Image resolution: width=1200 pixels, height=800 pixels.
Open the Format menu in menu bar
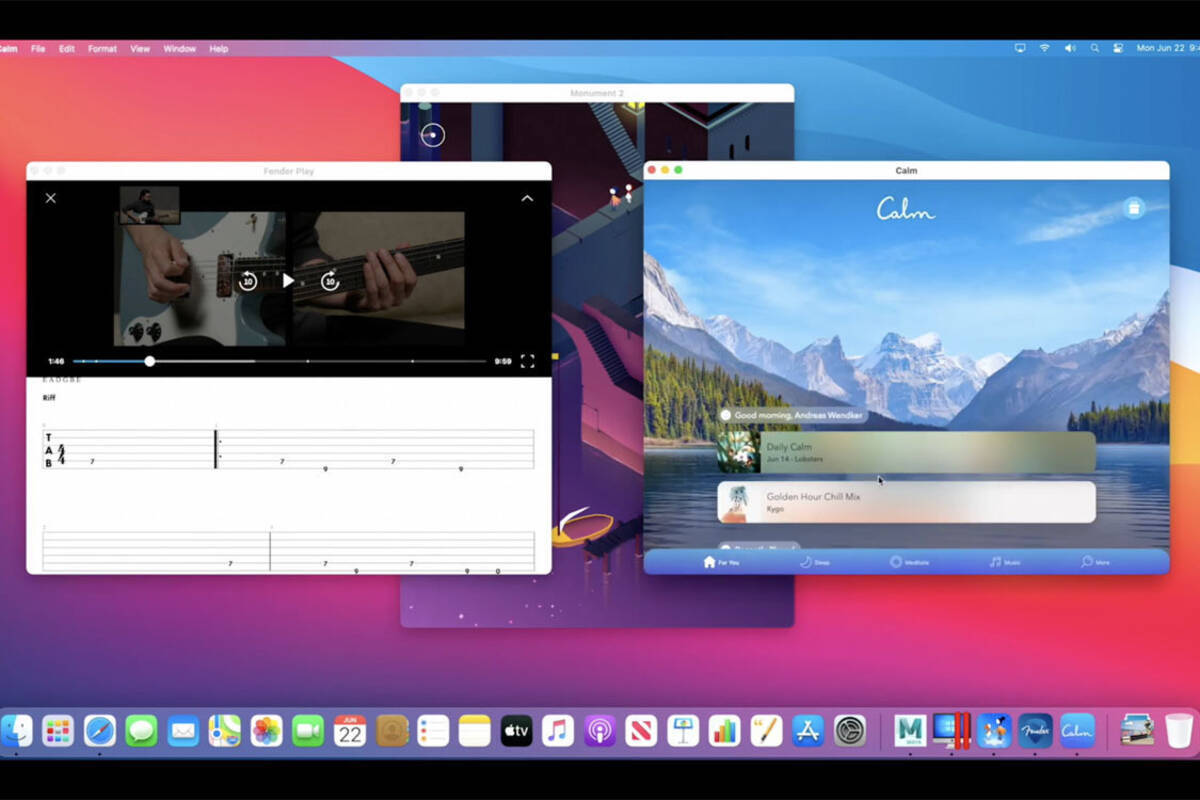pyautogui.click(x=102, y=48)
